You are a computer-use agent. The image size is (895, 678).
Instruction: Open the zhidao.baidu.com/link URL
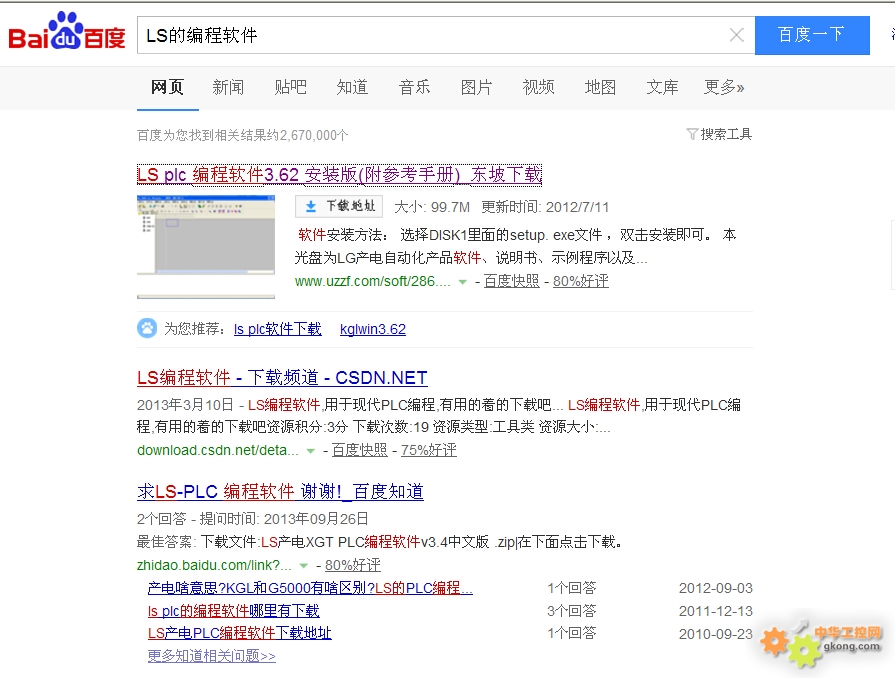coord(215,565)
